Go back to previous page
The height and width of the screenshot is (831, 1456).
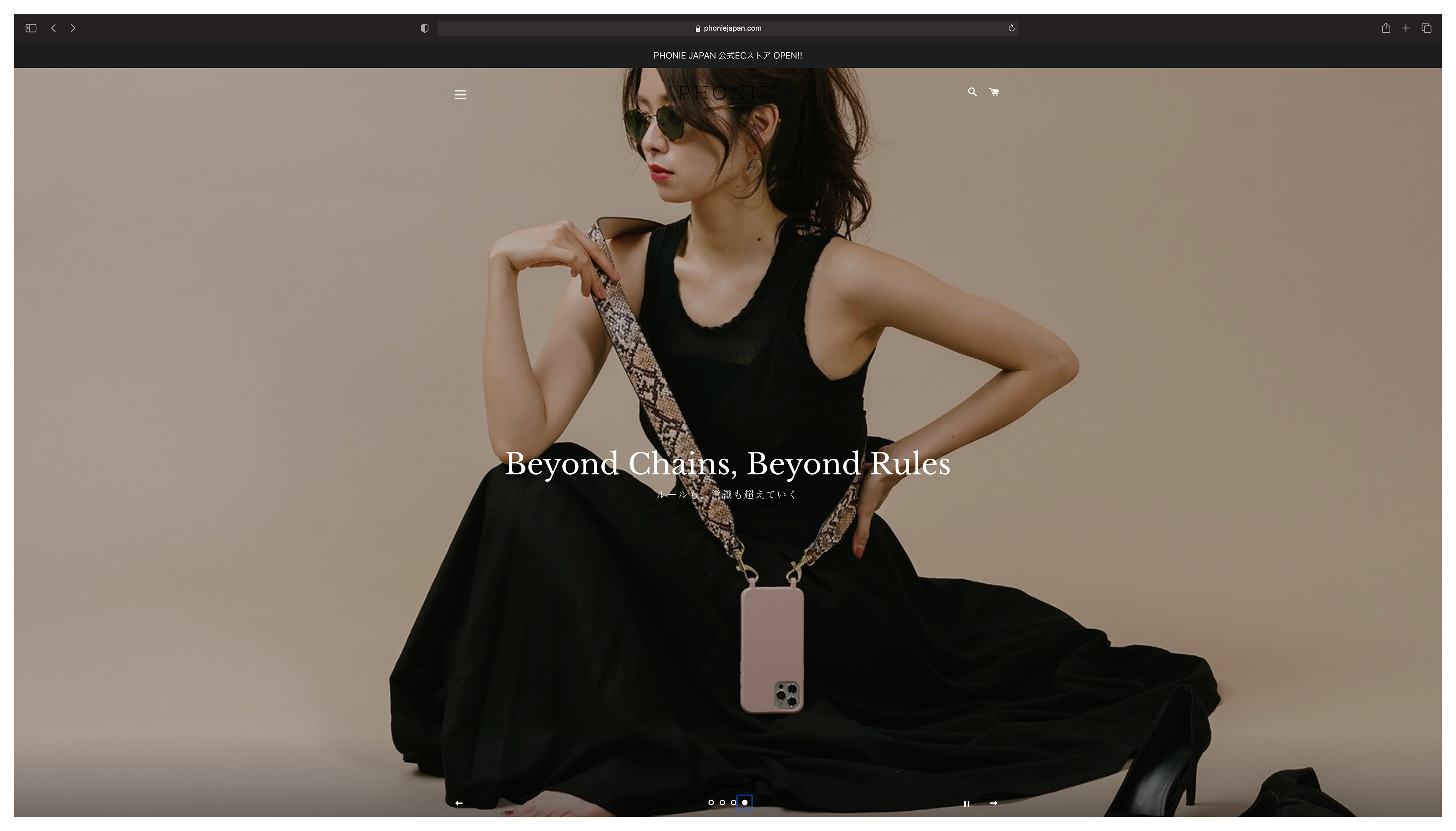[53, 28]
